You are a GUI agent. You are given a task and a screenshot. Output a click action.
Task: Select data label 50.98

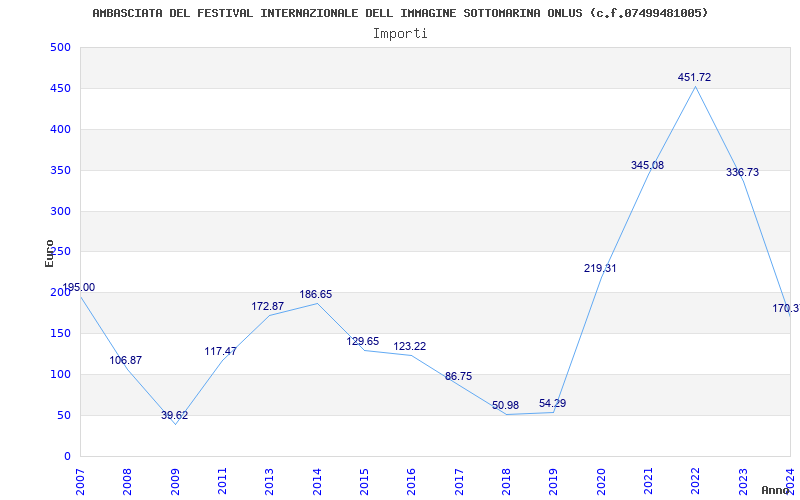505,406
